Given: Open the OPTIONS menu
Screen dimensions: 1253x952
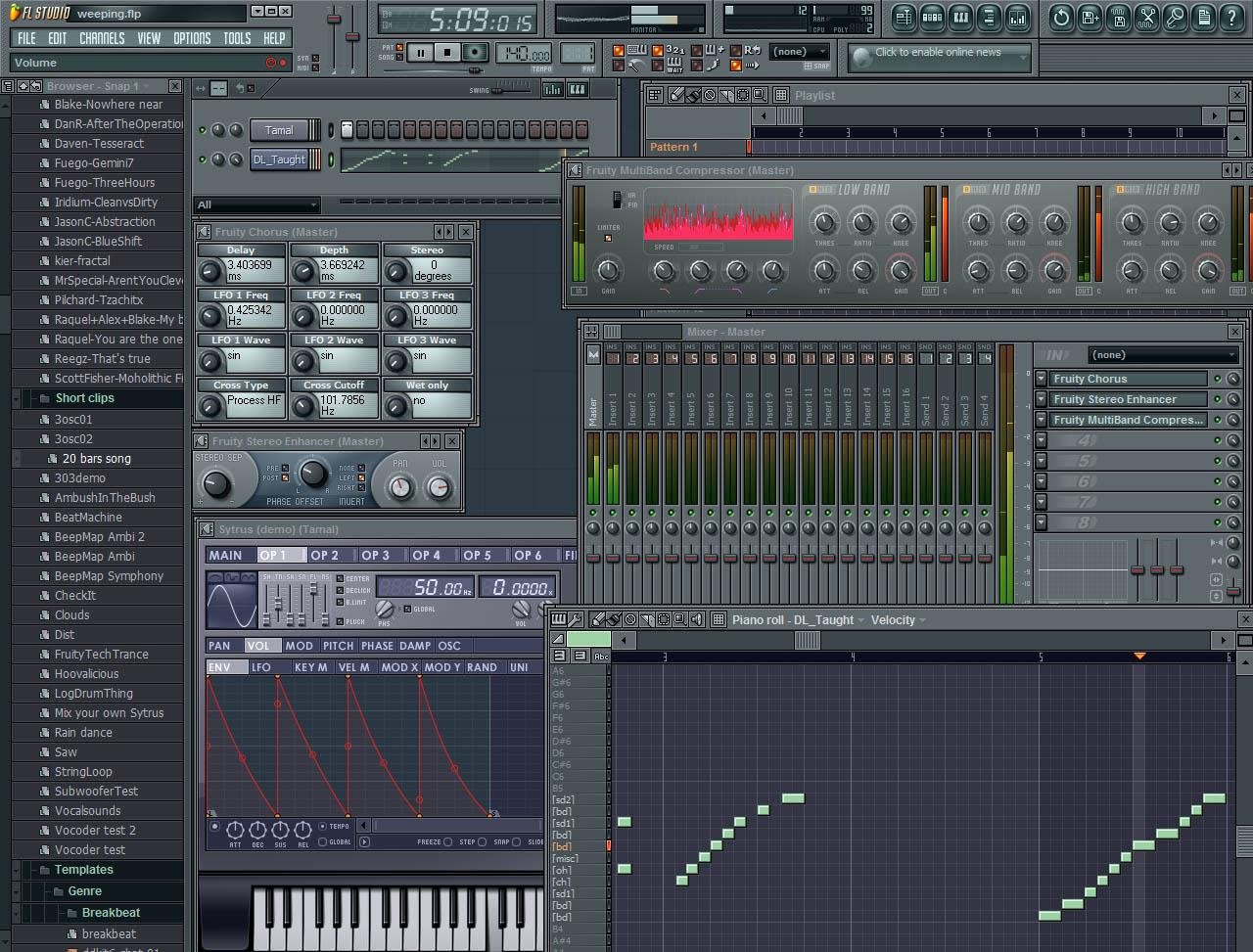Looking at the screenshot, I should [192, 38].
